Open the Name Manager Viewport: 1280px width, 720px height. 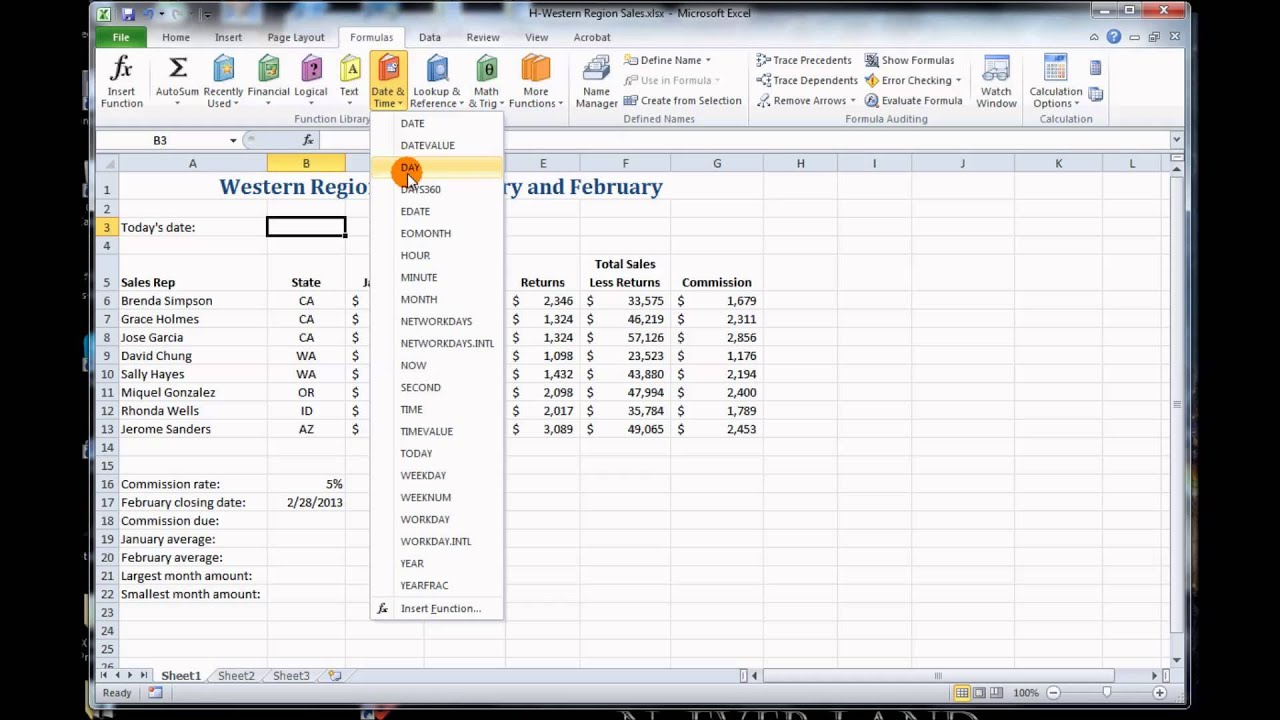point(596,82)
